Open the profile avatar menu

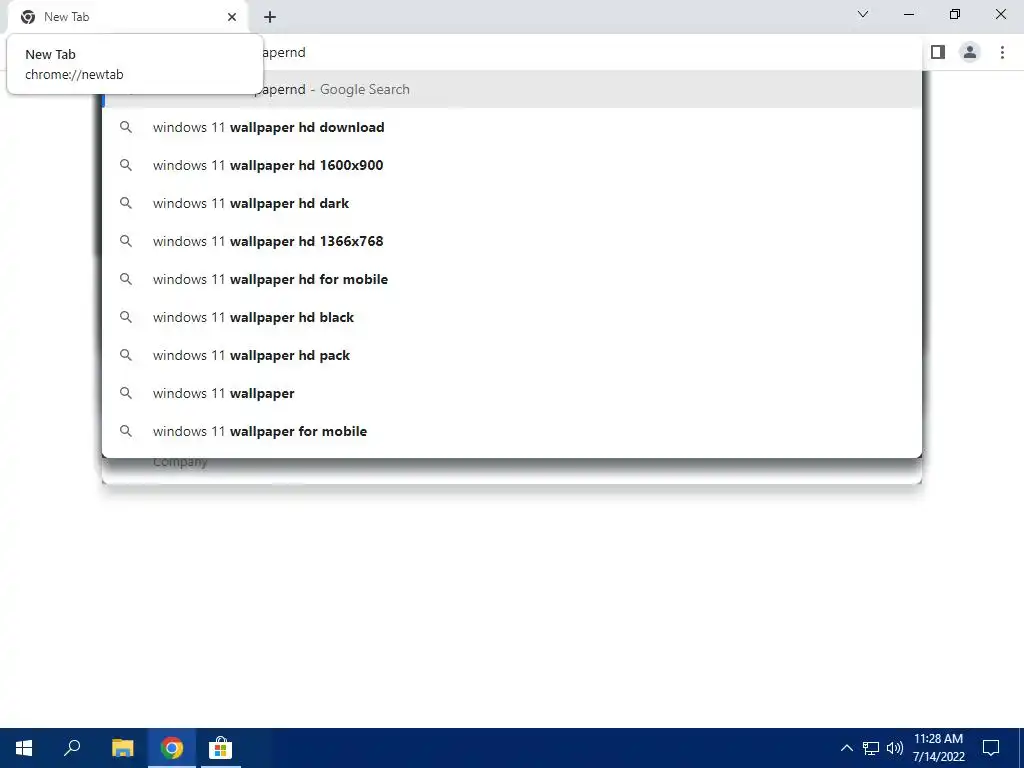point(970,52)
